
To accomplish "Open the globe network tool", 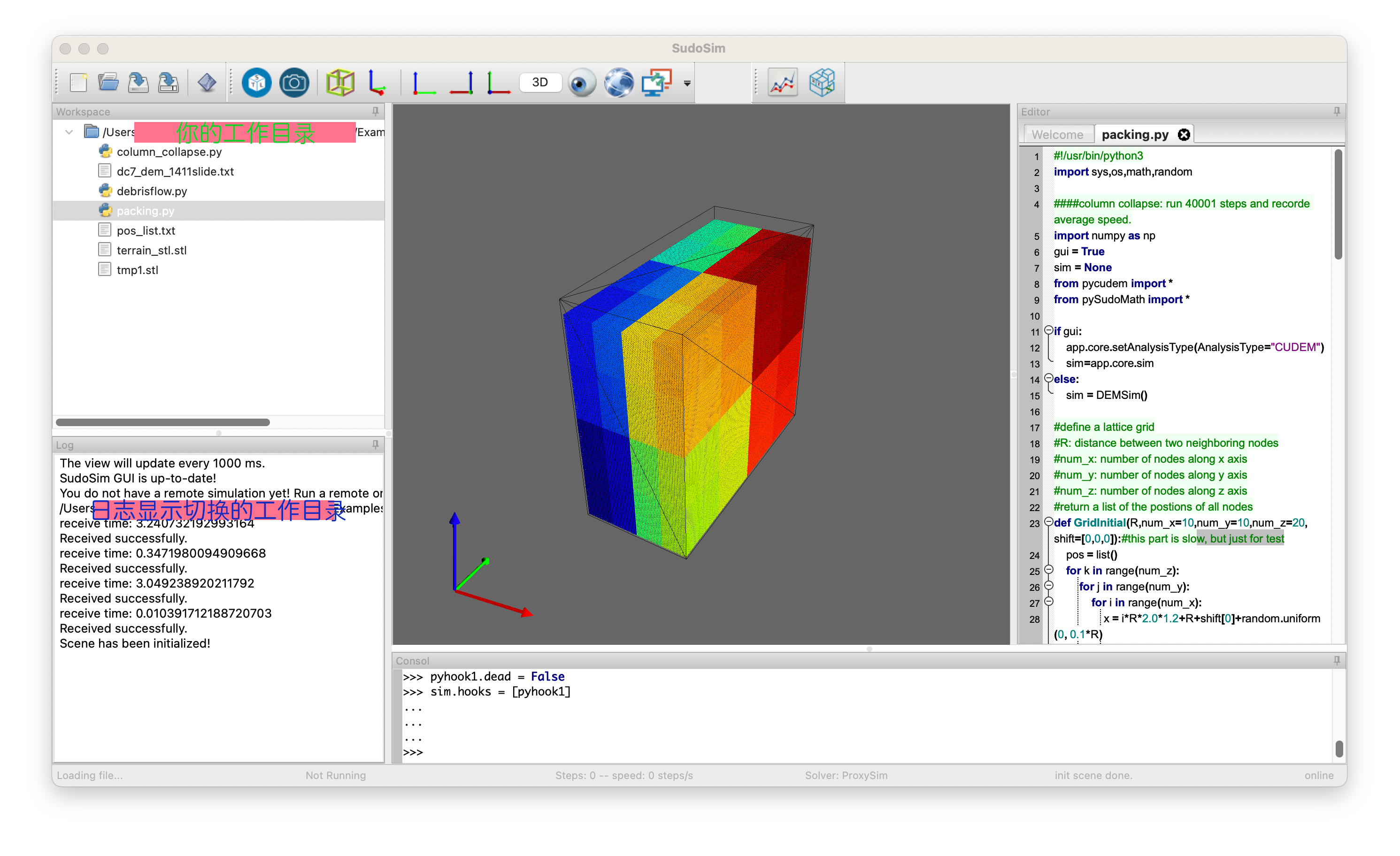I will pos(618,83).
